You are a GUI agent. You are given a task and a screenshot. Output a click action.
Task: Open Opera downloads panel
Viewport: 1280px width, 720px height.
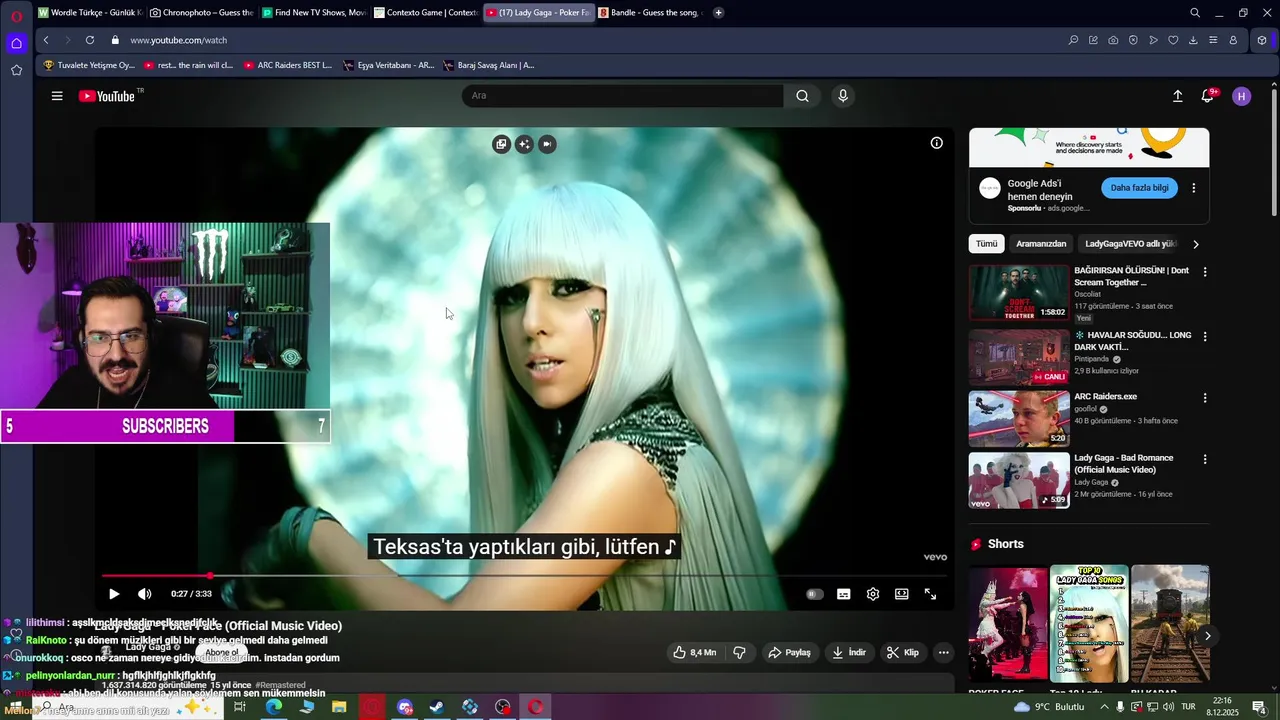click(x=1193, y=40)
